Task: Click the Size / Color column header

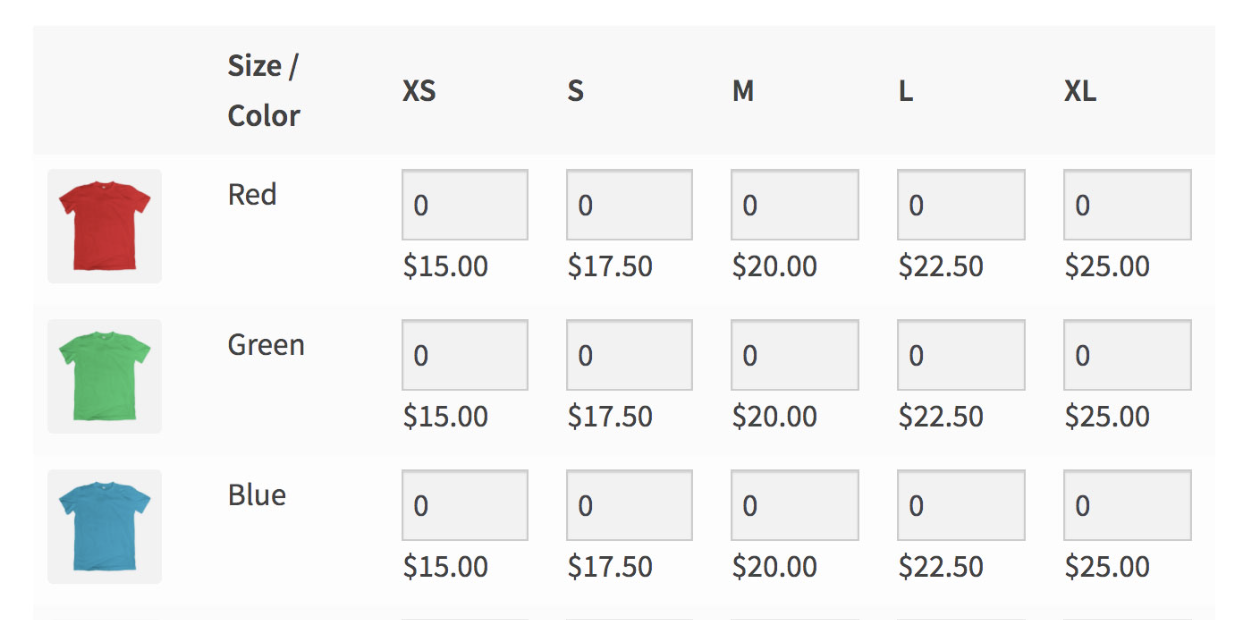Action: pos(264,91)
